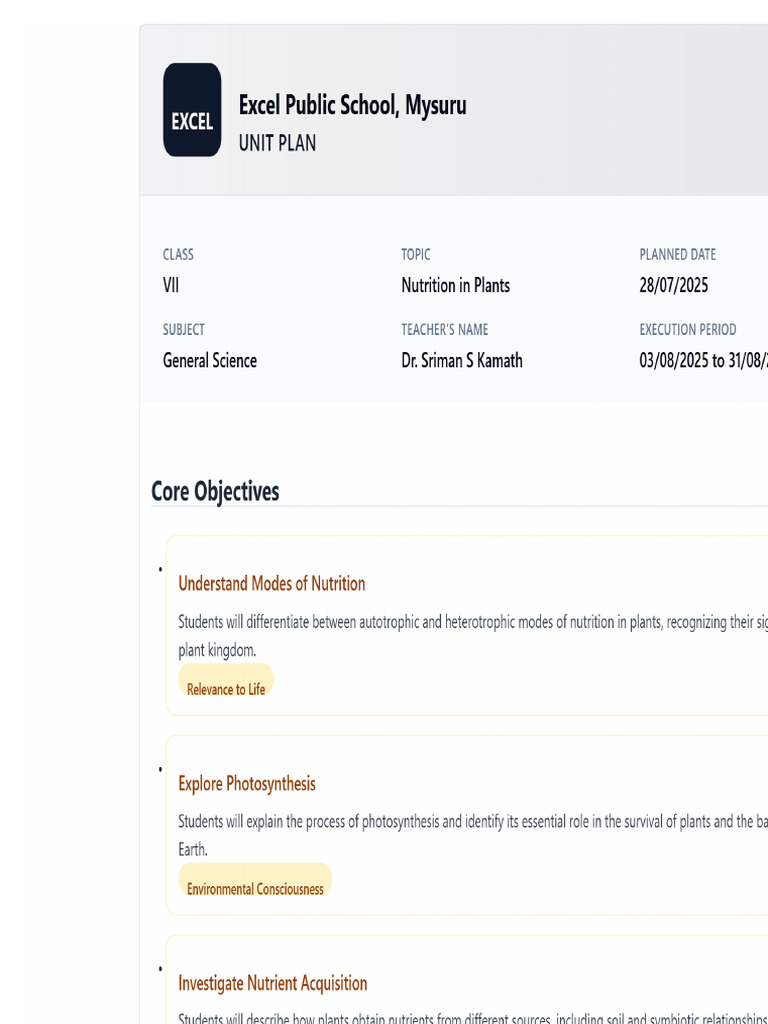Click the EXCEL school logo icon

pos(192,110)
